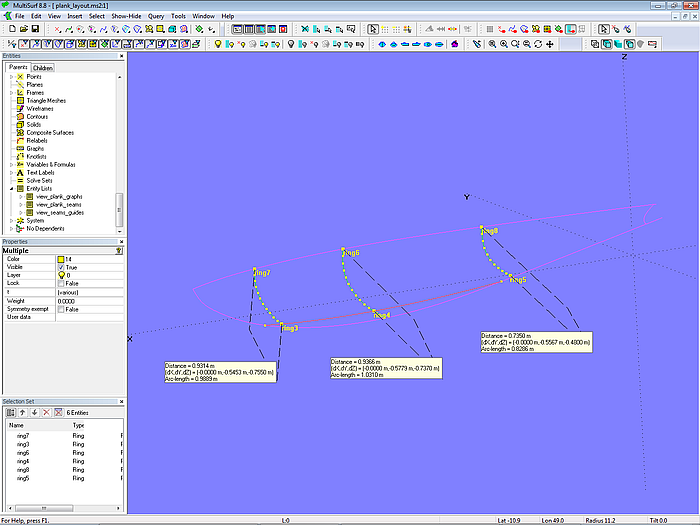The image size is (700, 525).
Task: Click the yellow Color swatch in Properties
Action: [x=62, y=259]
